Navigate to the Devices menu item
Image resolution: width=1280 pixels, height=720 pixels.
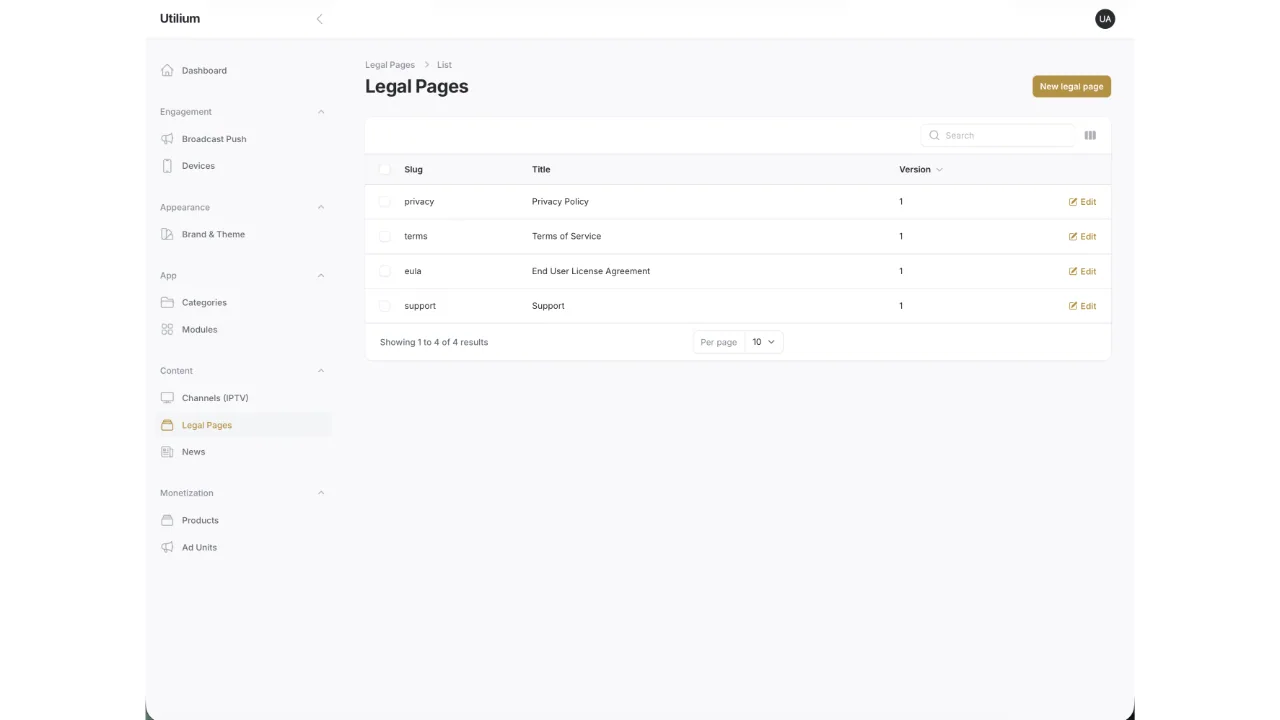click(x=243, y=166)
